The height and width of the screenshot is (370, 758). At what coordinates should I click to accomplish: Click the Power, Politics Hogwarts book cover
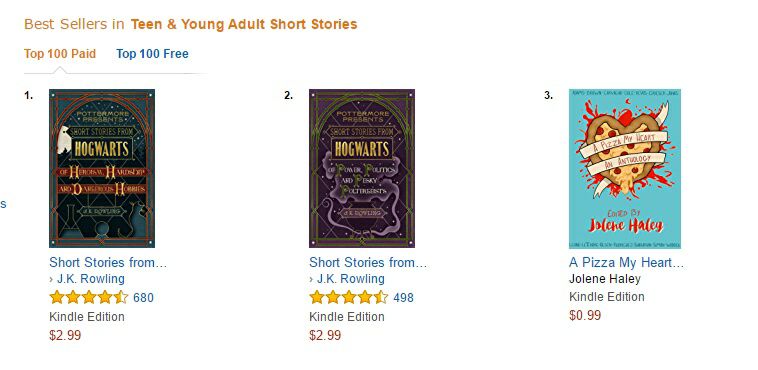click(x=362, y=168)
